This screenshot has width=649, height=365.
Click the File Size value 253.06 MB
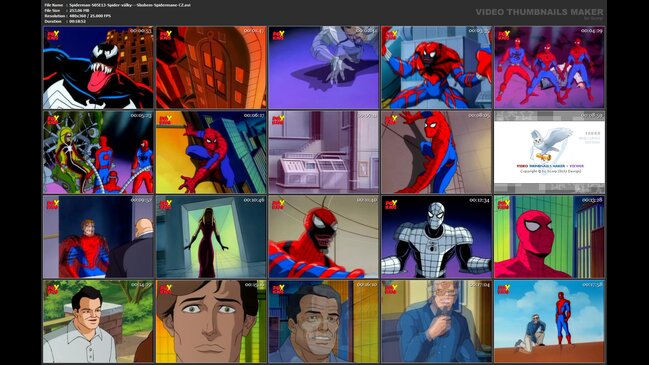pos(79,10)
